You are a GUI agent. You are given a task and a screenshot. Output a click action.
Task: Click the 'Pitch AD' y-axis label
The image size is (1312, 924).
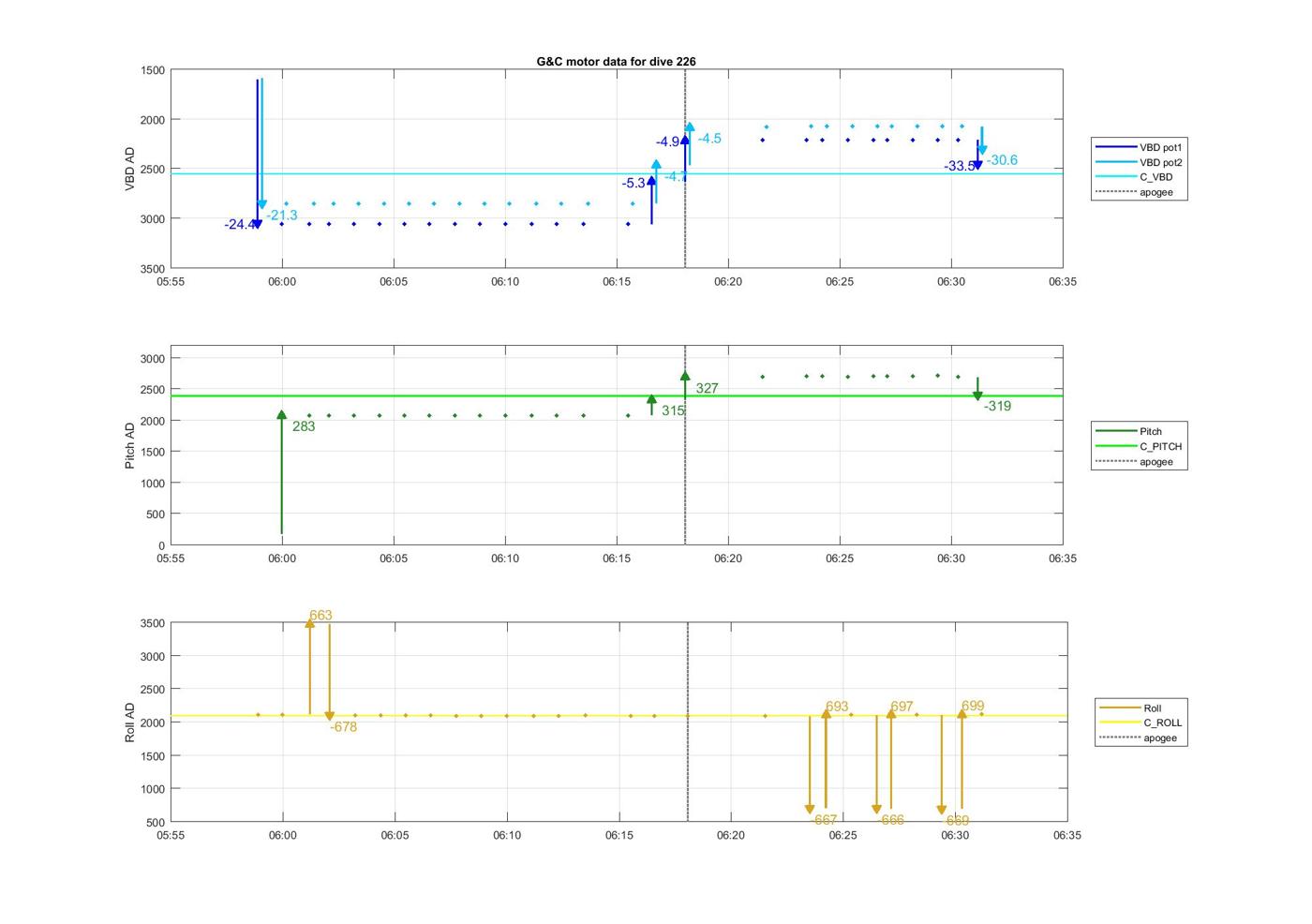[x=130, y=445]
